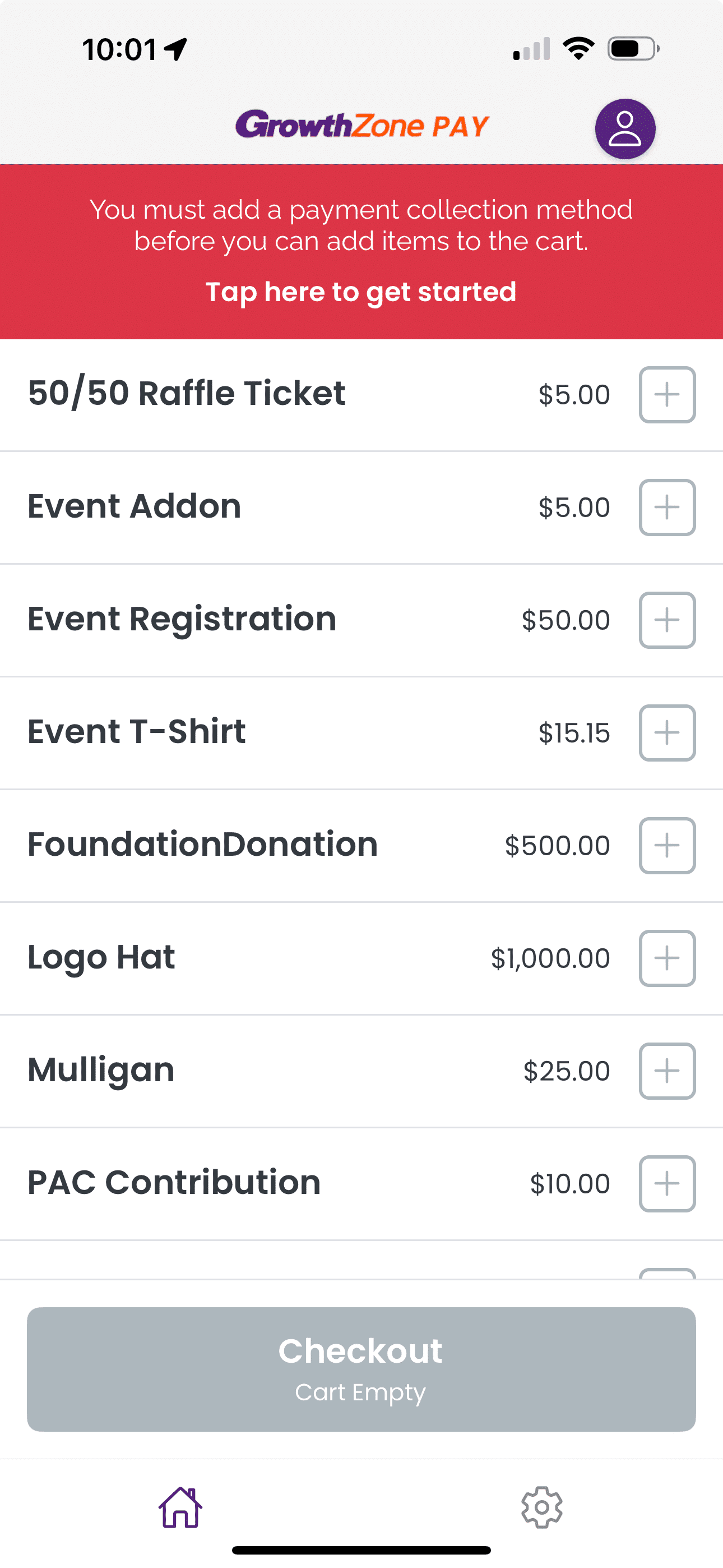
Task: Add 50/50 Raffle Ticket to cart
Action: pyautogui.click(x=667, y=394)
